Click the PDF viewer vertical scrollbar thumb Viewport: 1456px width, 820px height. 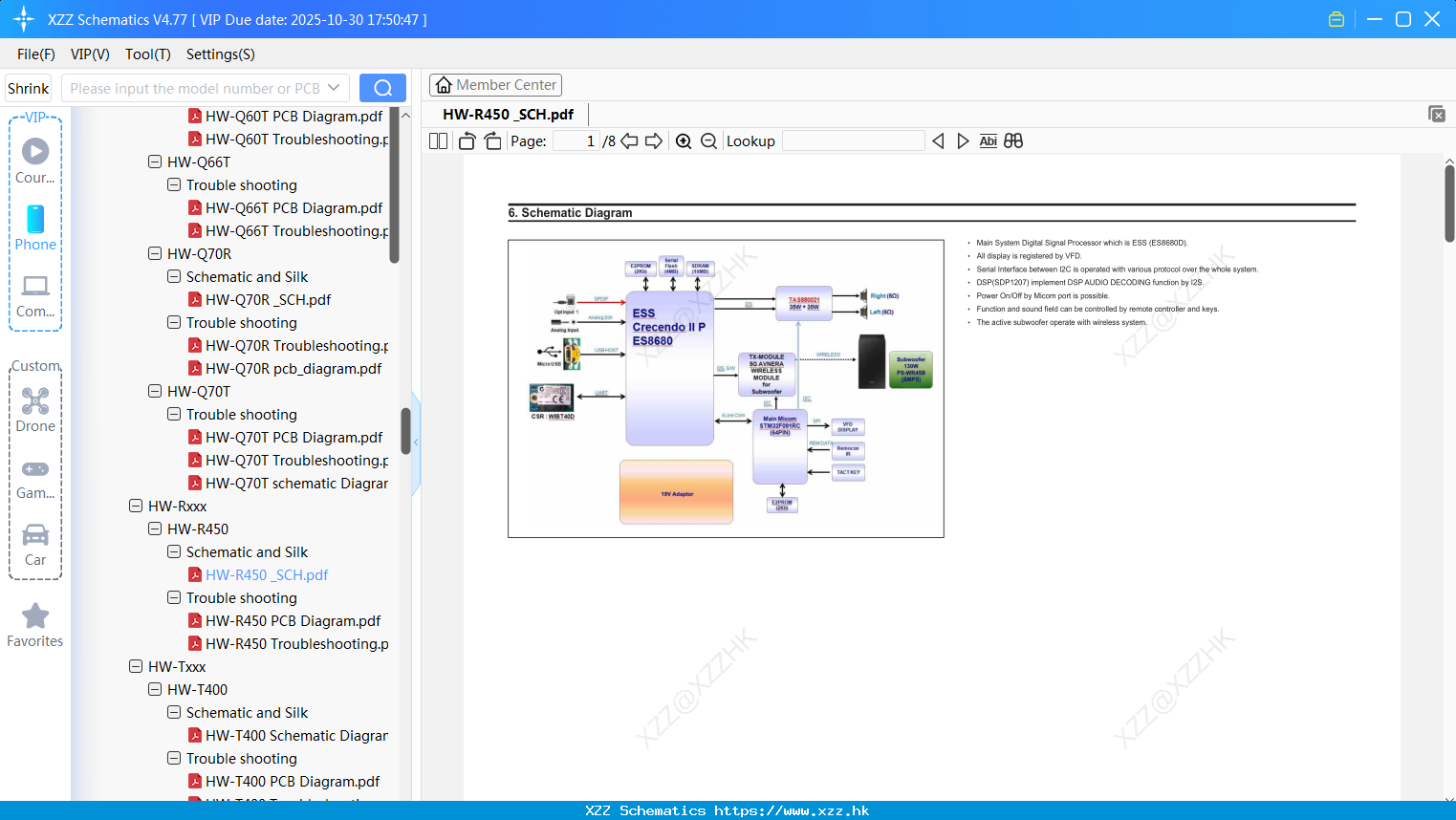pyautogui.click(x=1449, y=203)
